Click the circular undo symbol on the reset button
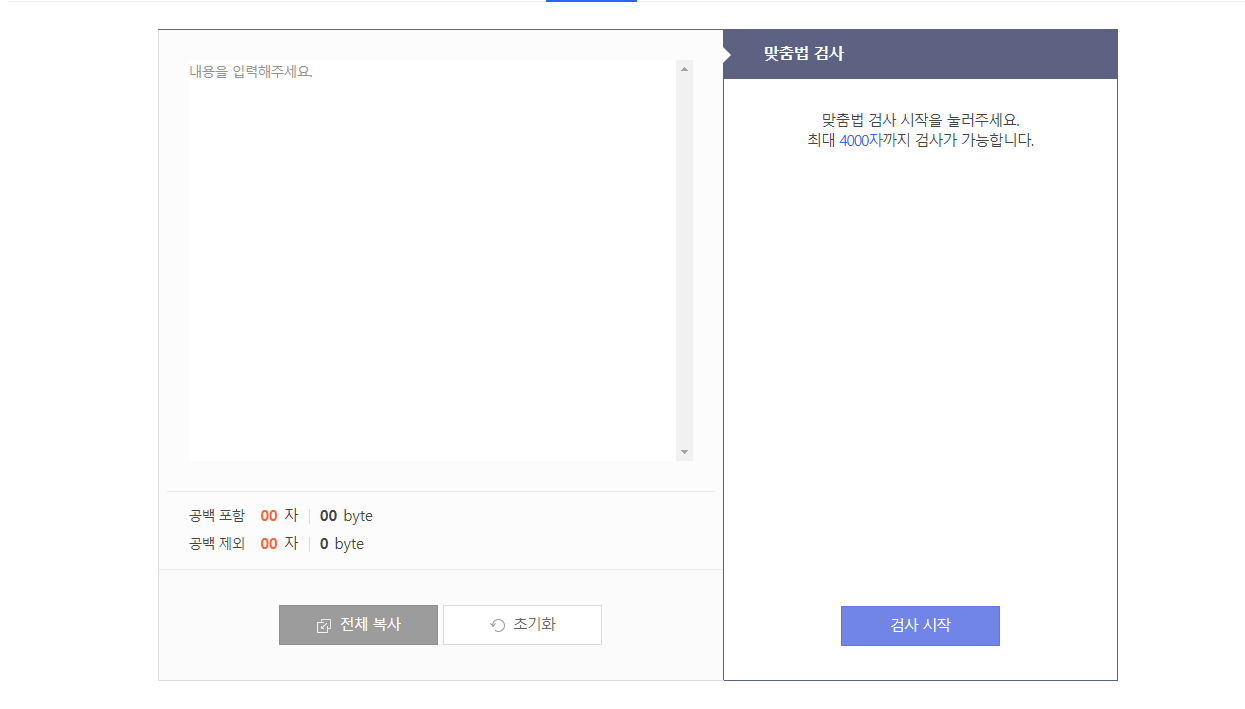The height and width of the screenshot is (709, 1245). (497, 624)
